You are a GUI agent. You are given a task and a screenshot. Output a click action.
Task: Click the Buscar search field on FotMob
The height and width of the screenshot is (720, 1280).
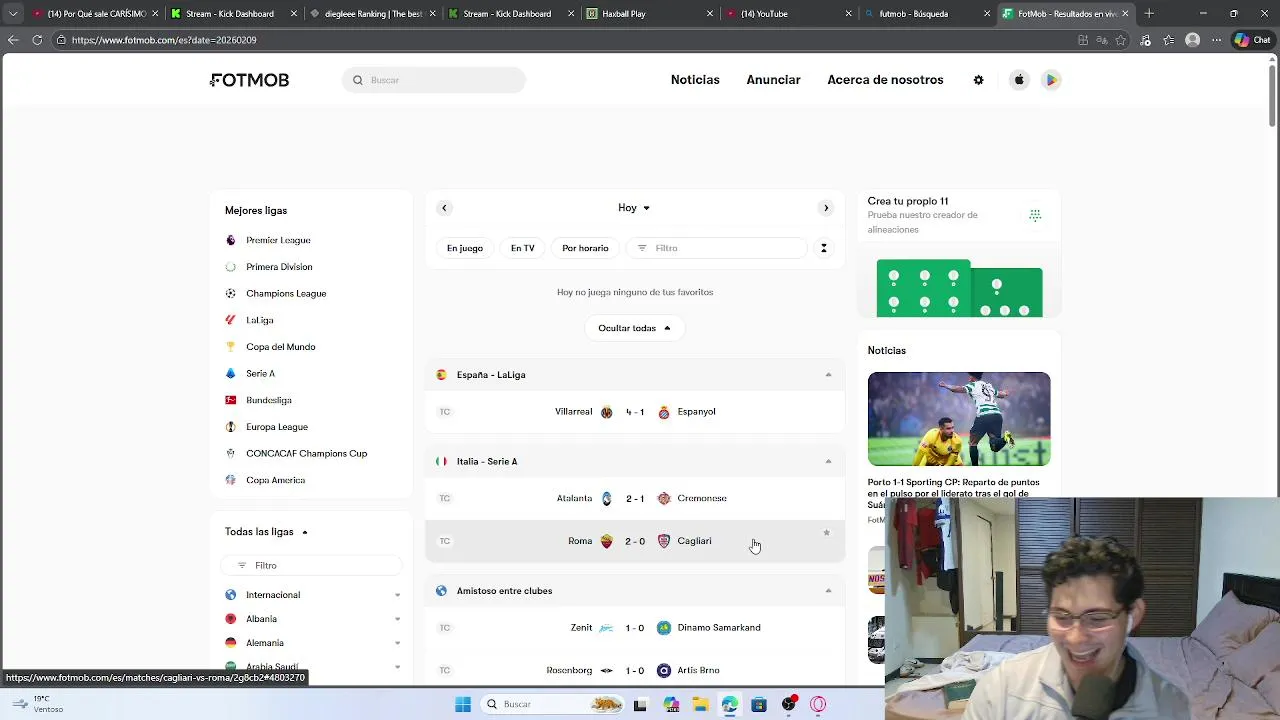[x=433, y=80]
